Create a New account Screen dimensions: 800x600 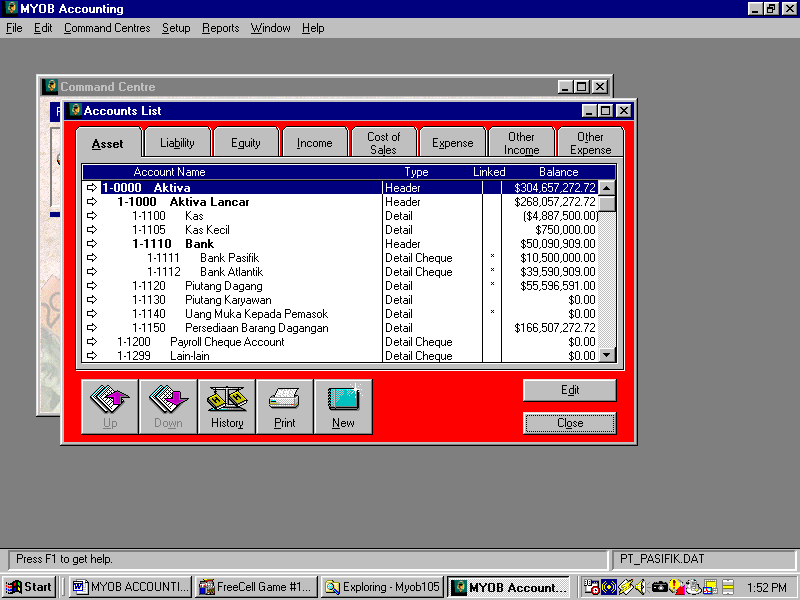click(343, 407)
